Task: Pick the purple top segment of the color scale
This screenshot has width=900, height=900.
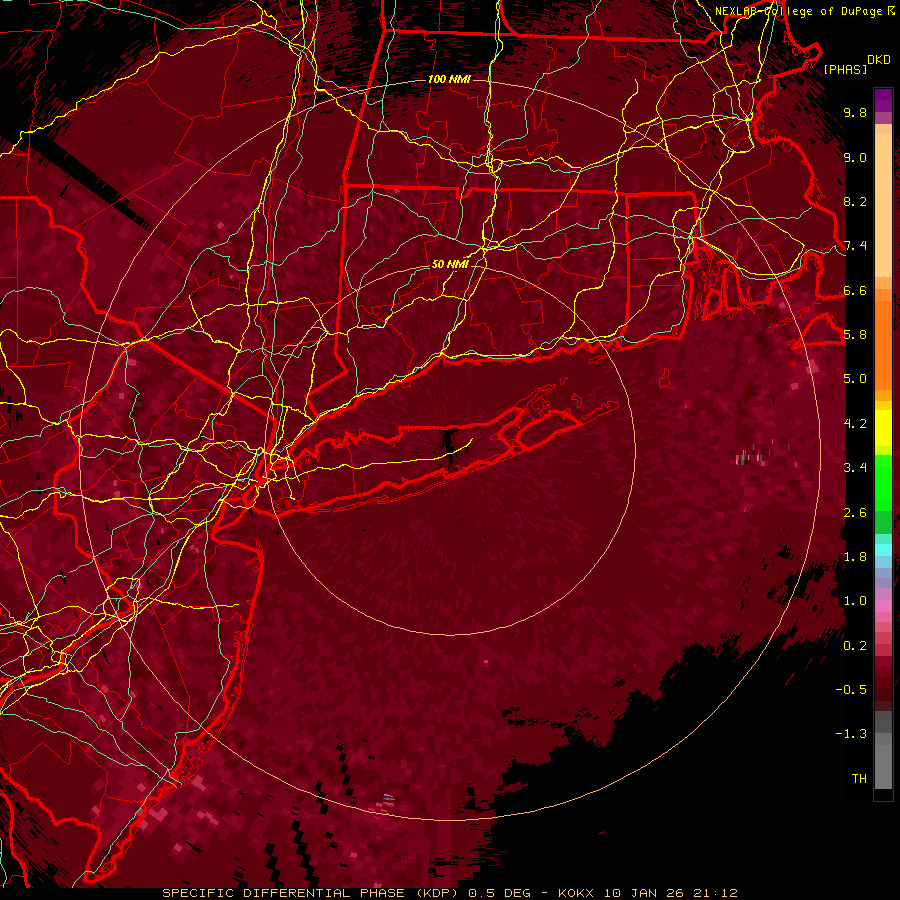Action: (883, 100)
